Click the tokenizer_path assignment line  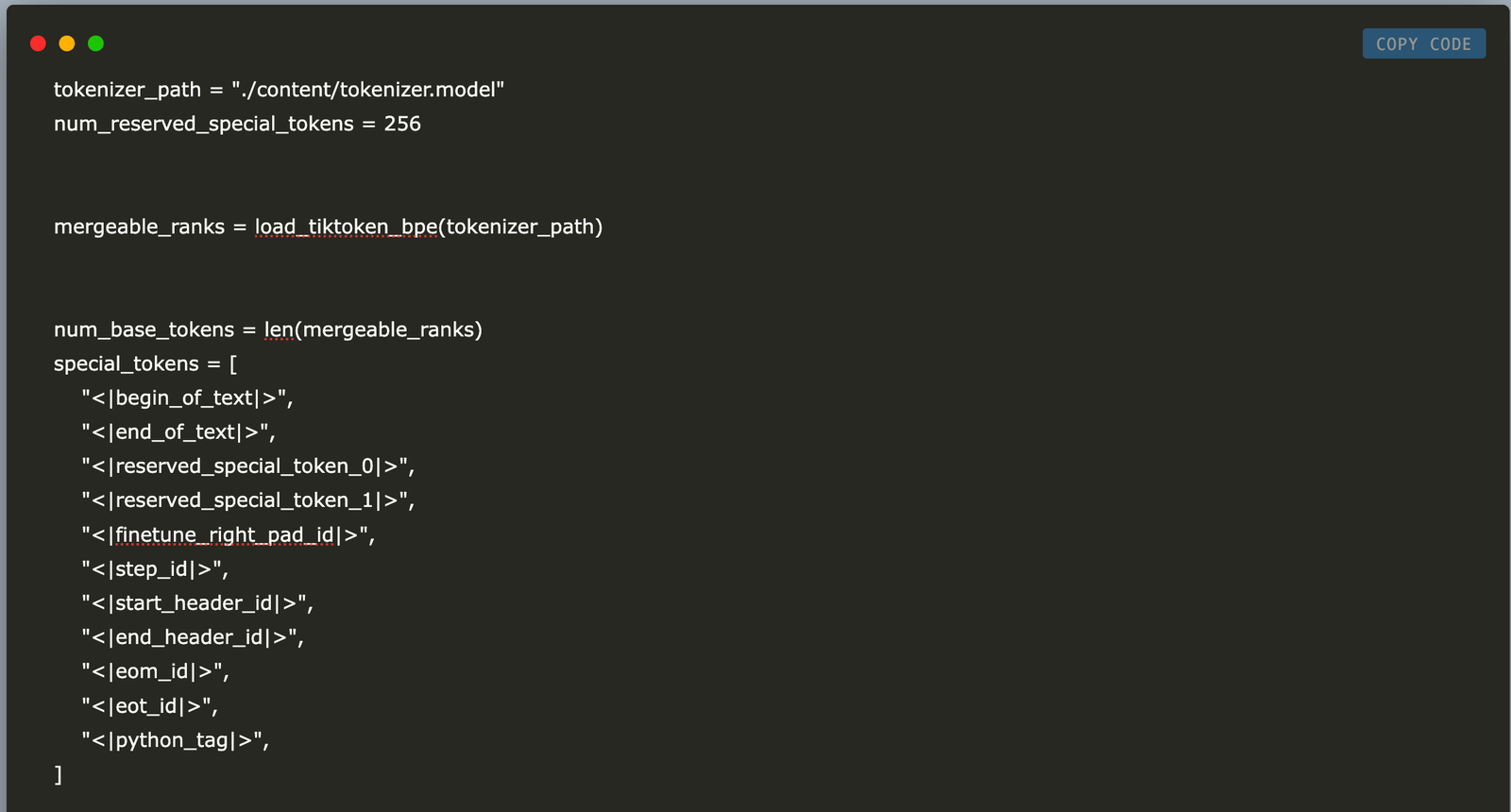click(279, 90)
